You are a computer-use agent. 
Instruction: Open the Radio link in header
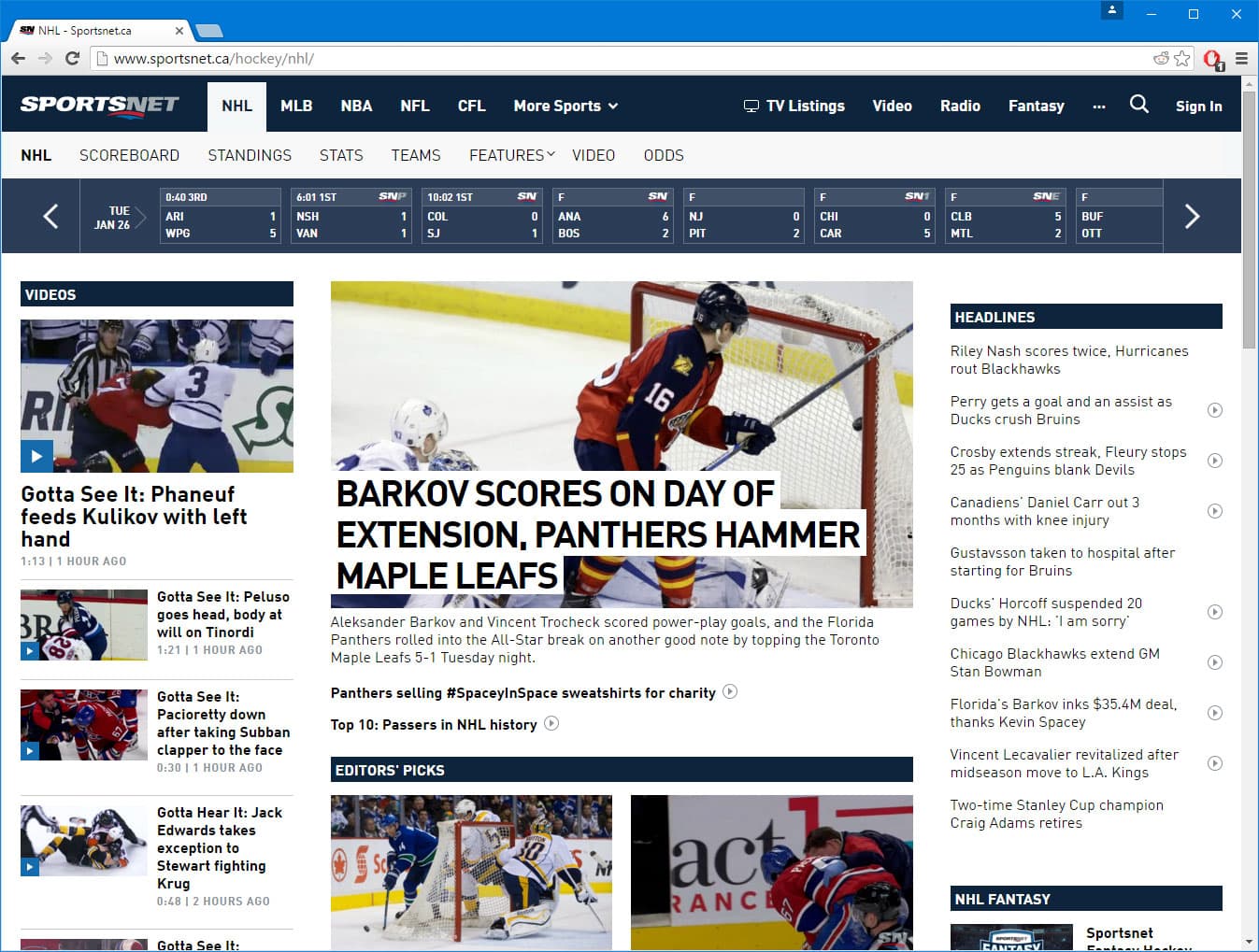pyautogui.click(x=960, y=106)
